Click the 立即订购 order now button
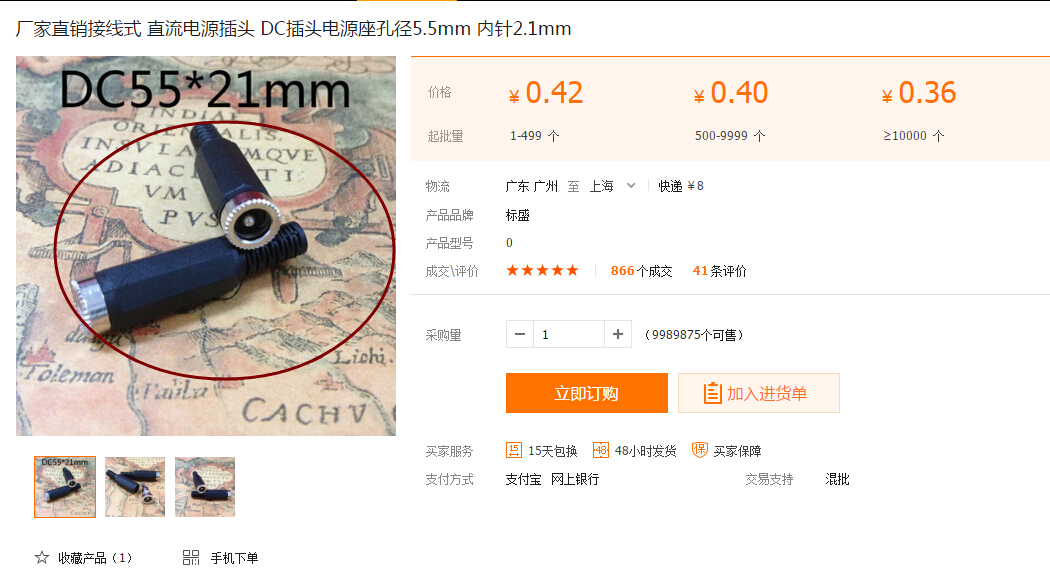Viewport: 1050px width, 584px height. (587, 393)
